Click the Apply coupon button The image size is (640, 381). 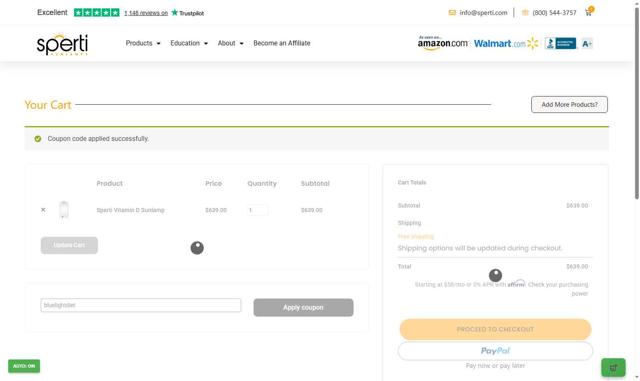(303, 307)
